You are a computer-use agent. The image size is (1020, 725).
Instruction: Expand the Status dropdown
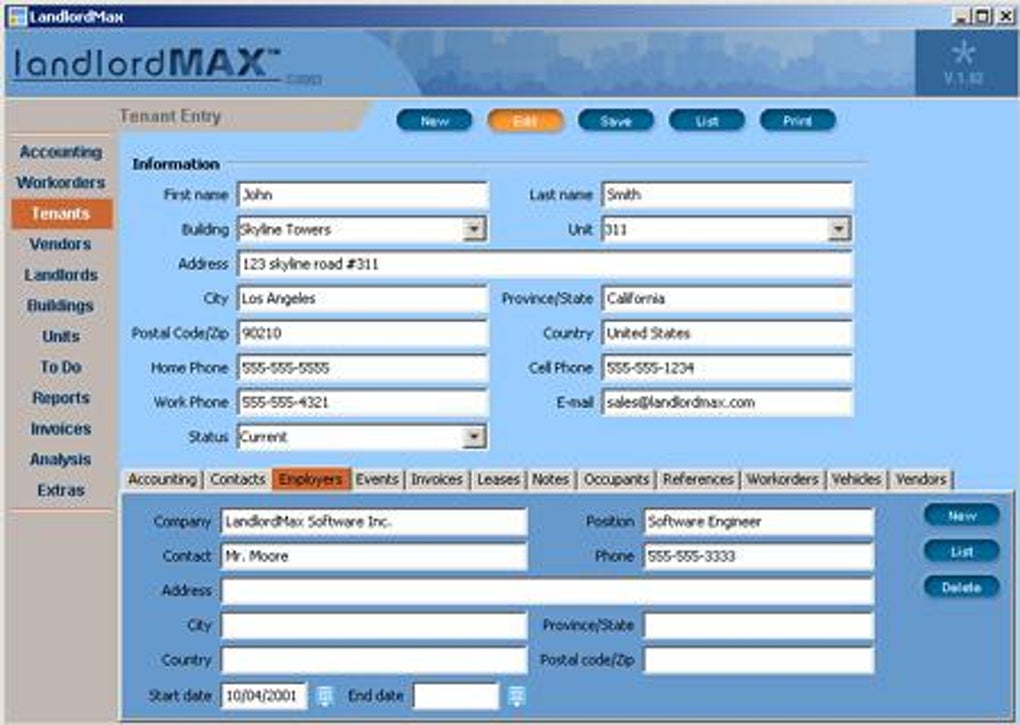click(474, 436)
